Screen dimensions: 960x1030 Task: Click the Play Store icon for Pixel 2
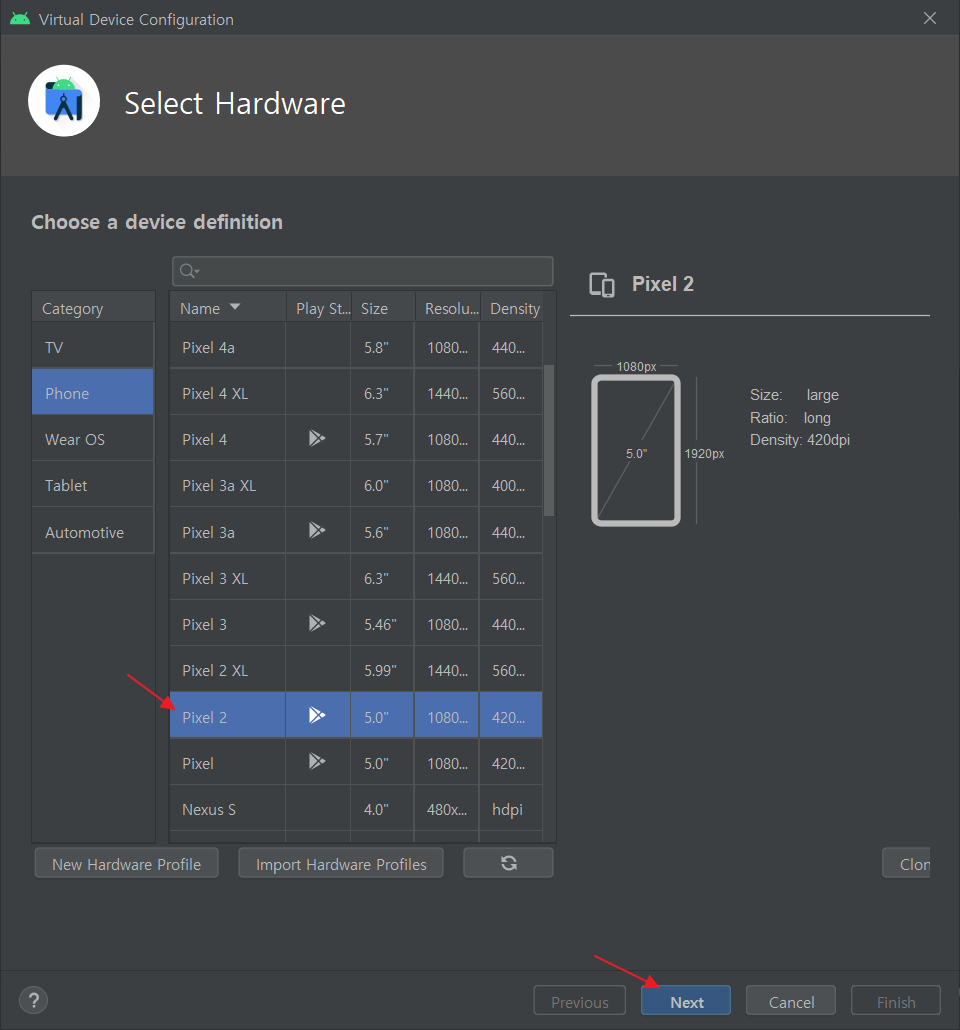(317, 715)
